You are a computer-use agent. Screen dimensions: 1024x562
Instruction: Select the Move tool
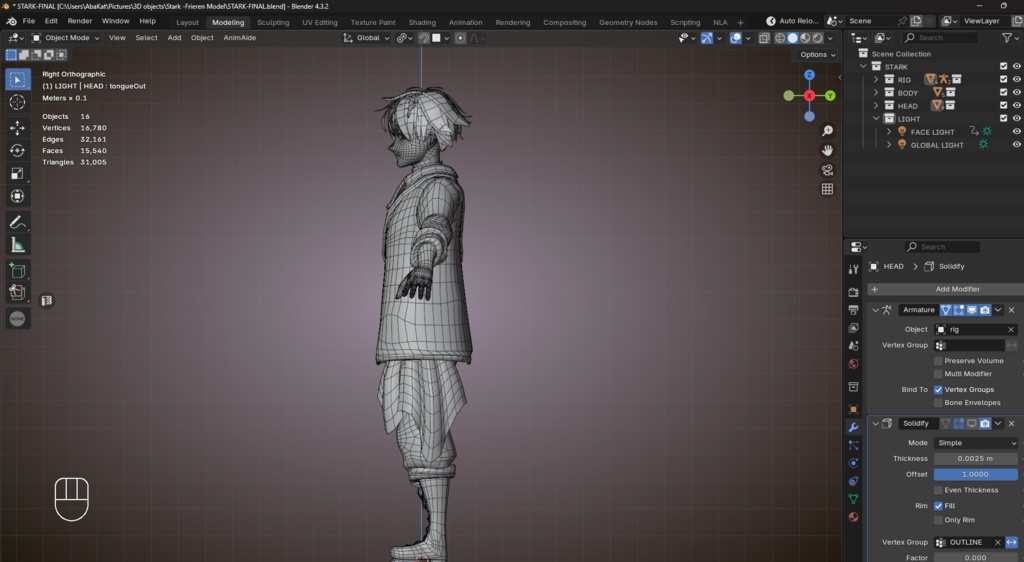18,127
